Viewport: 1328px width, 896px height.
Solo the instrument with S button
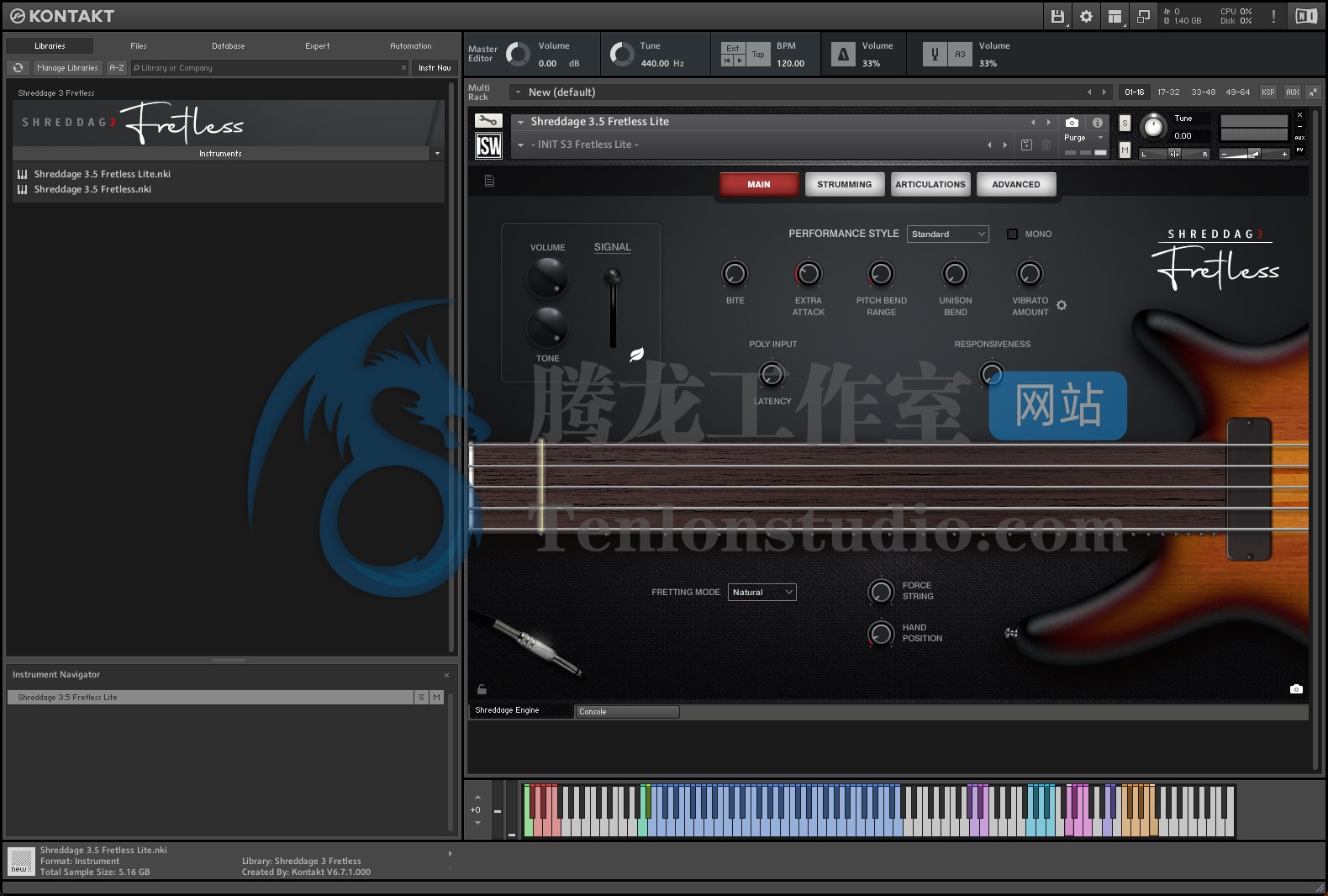[x=1125, y=124]
